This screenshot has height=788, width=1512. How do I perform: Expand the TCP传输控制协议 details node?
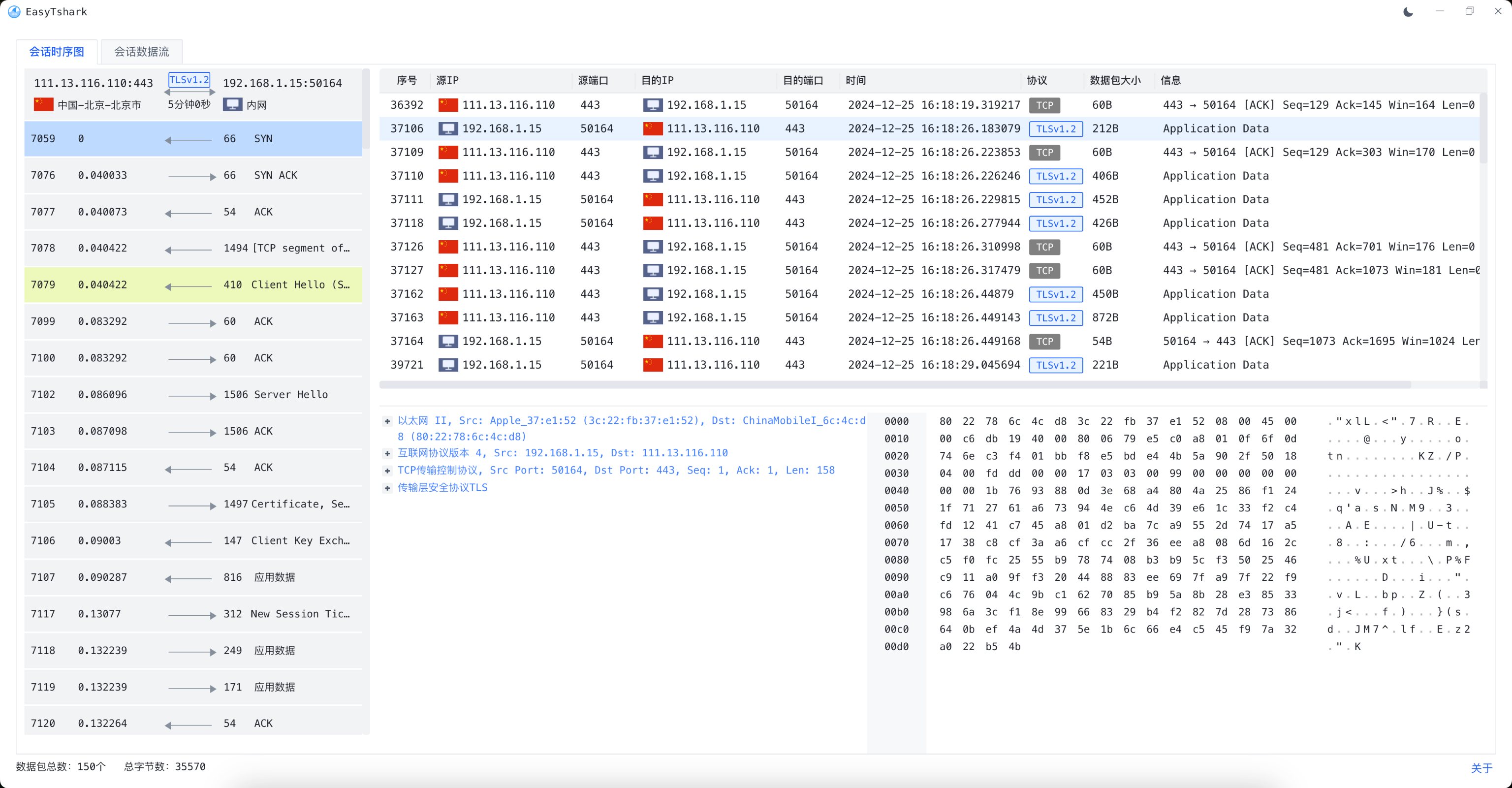387,471
